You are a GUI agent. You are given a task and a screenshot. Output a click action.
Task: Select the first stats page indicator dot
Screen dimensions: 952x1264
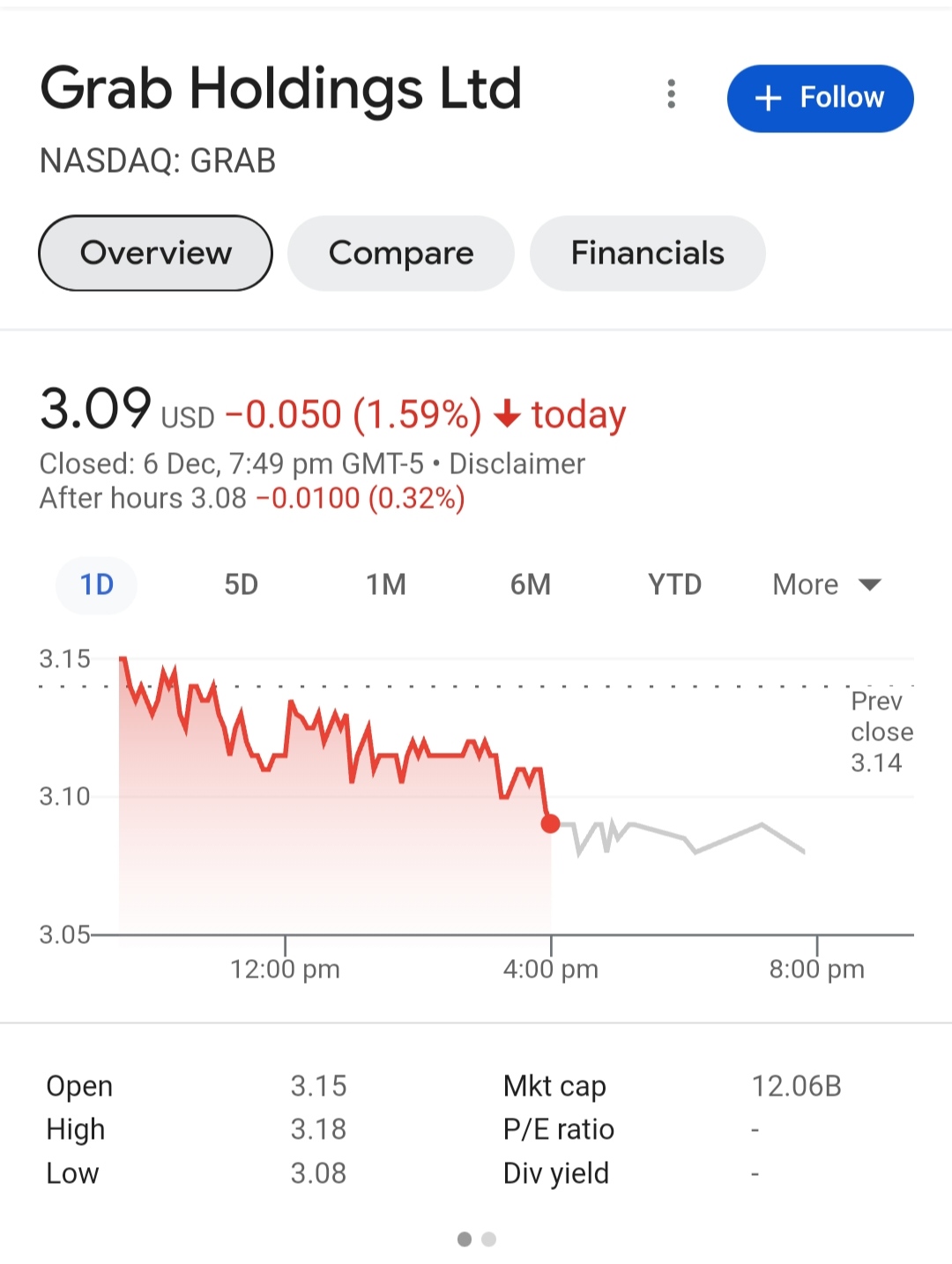click(465, 1239)
